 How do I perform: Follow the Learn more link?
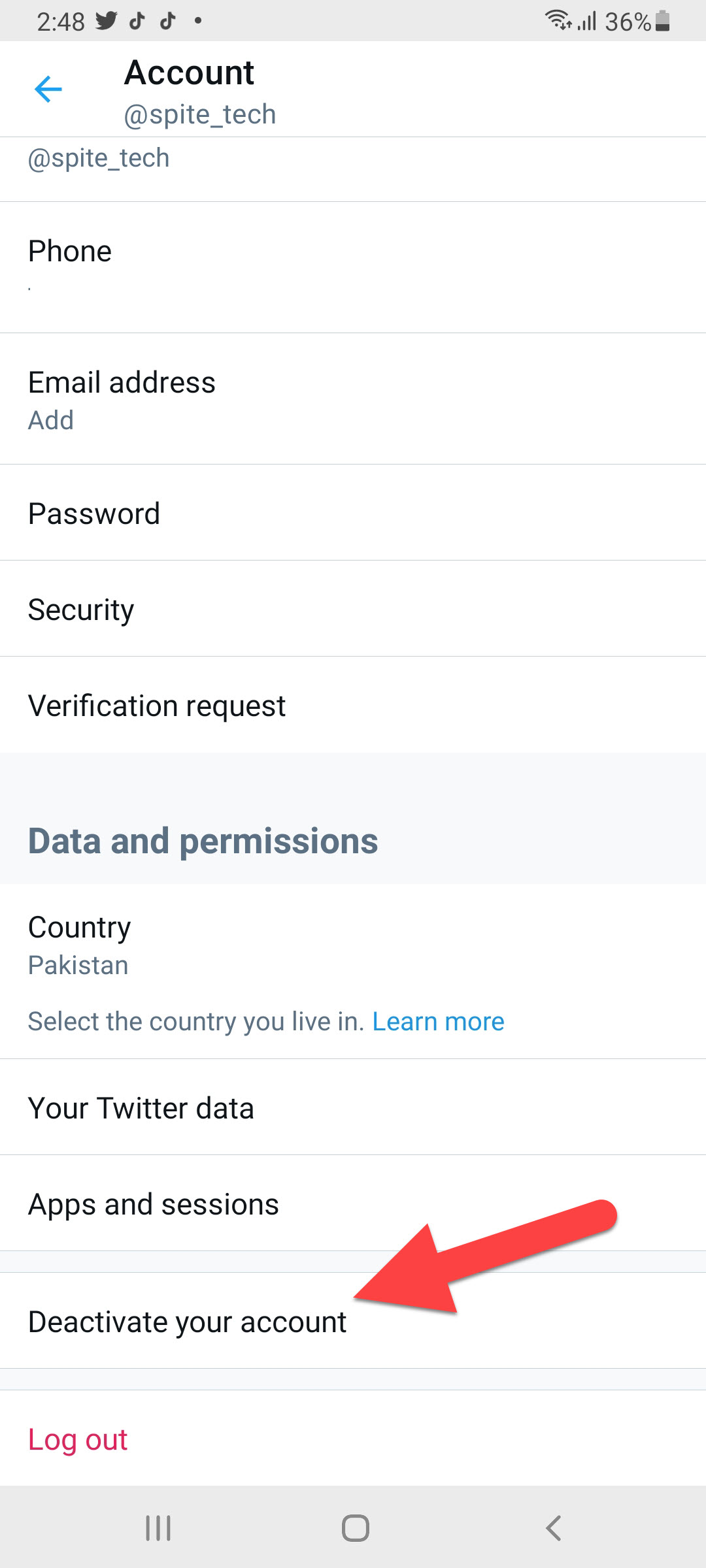pyautogui.click(x=438, y=1021)
